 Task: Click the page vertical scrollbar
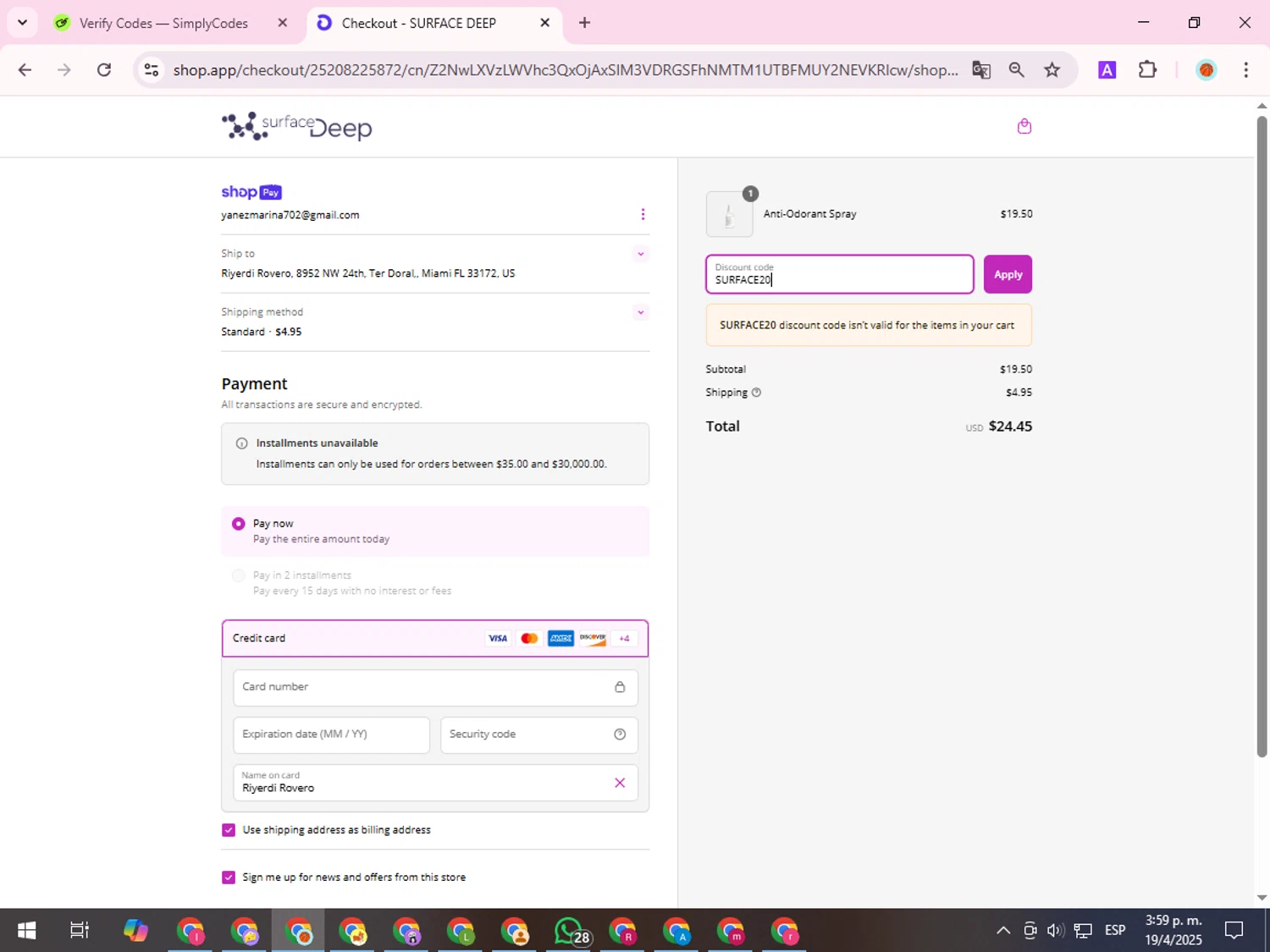click(x=1262, y=436)
